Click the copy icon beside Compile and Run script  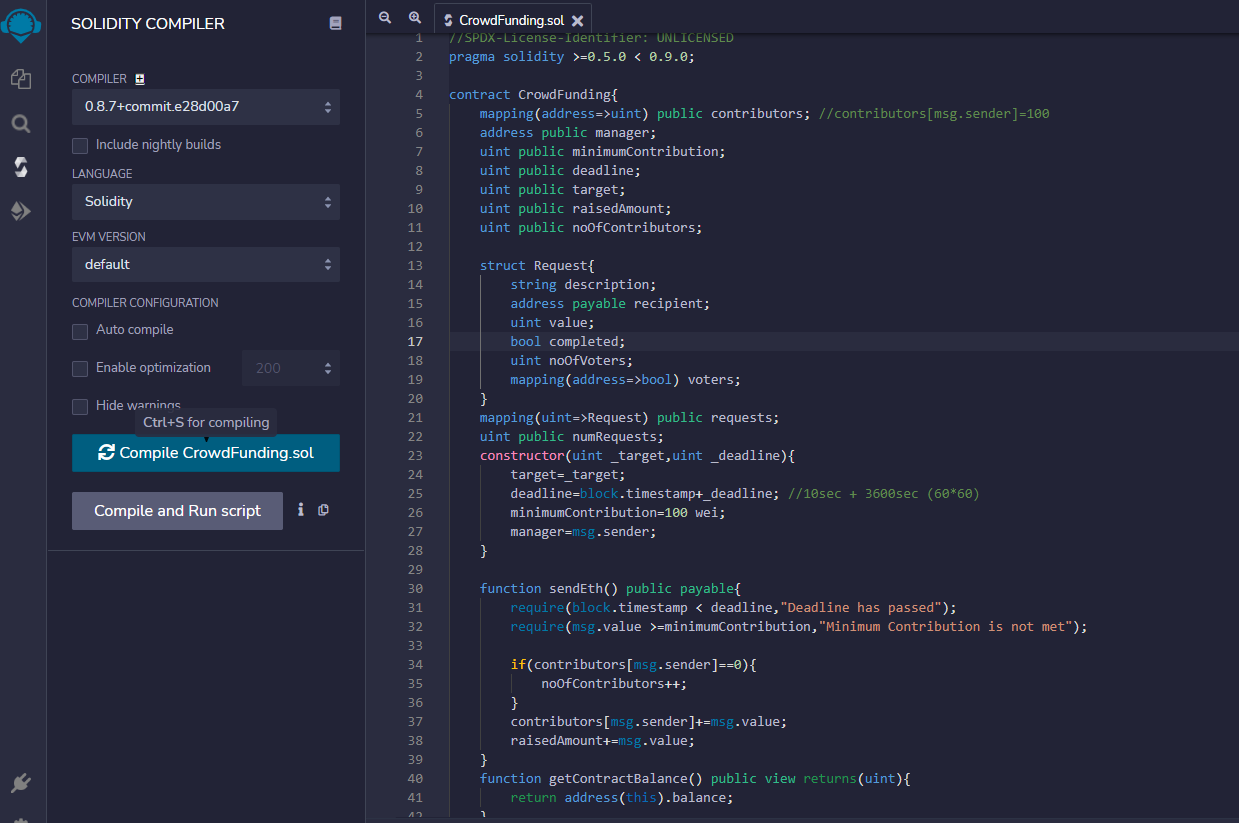click(x=323, y=510)
